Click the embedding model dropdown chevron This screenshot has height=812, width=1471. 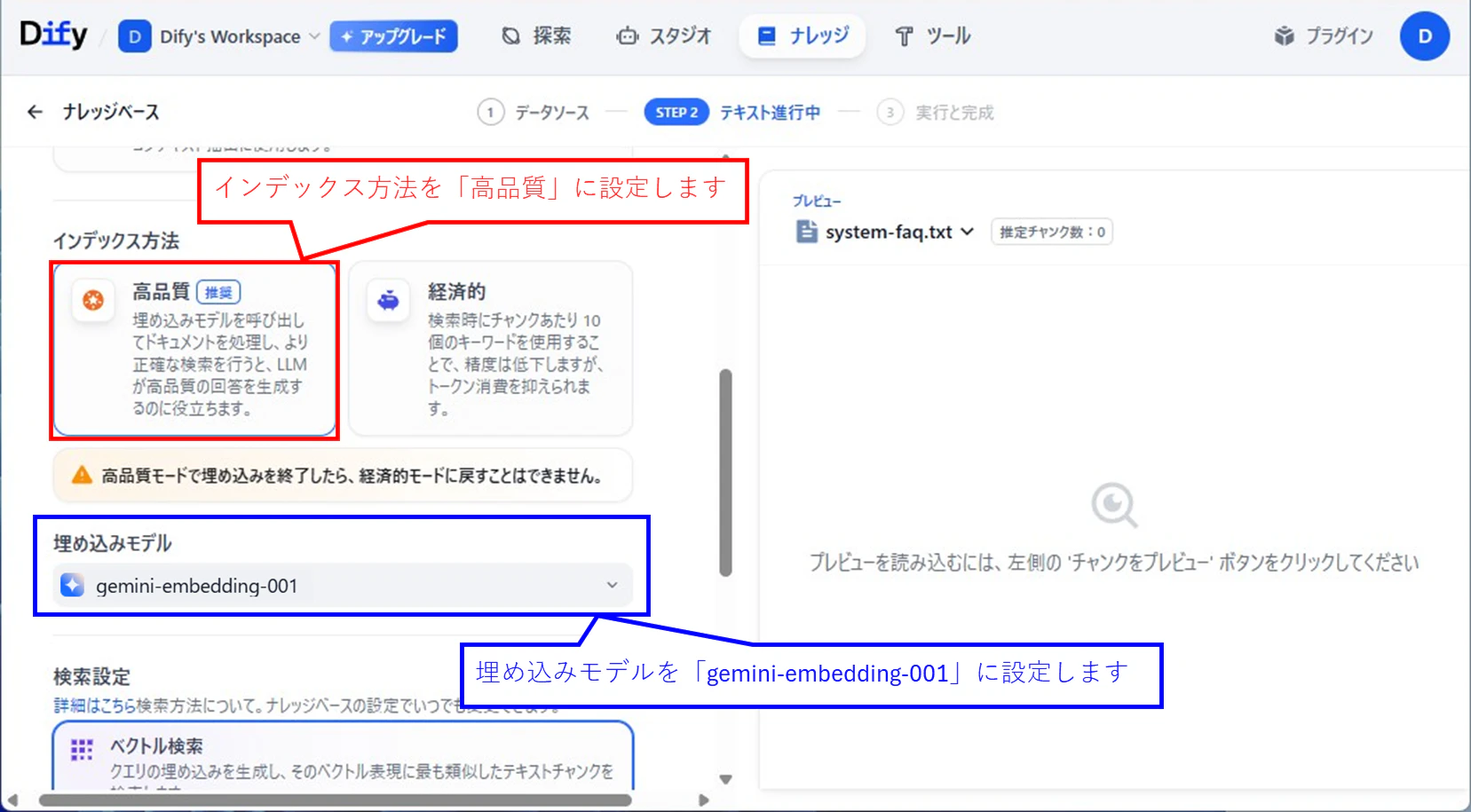tap(612, 586)
